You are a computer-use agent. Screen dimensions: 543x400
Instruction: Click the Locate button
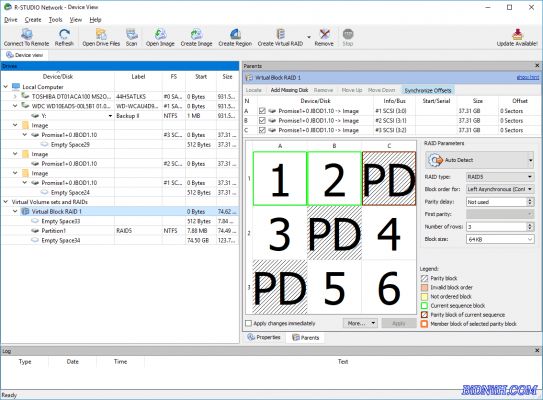[x=253, y=90]
